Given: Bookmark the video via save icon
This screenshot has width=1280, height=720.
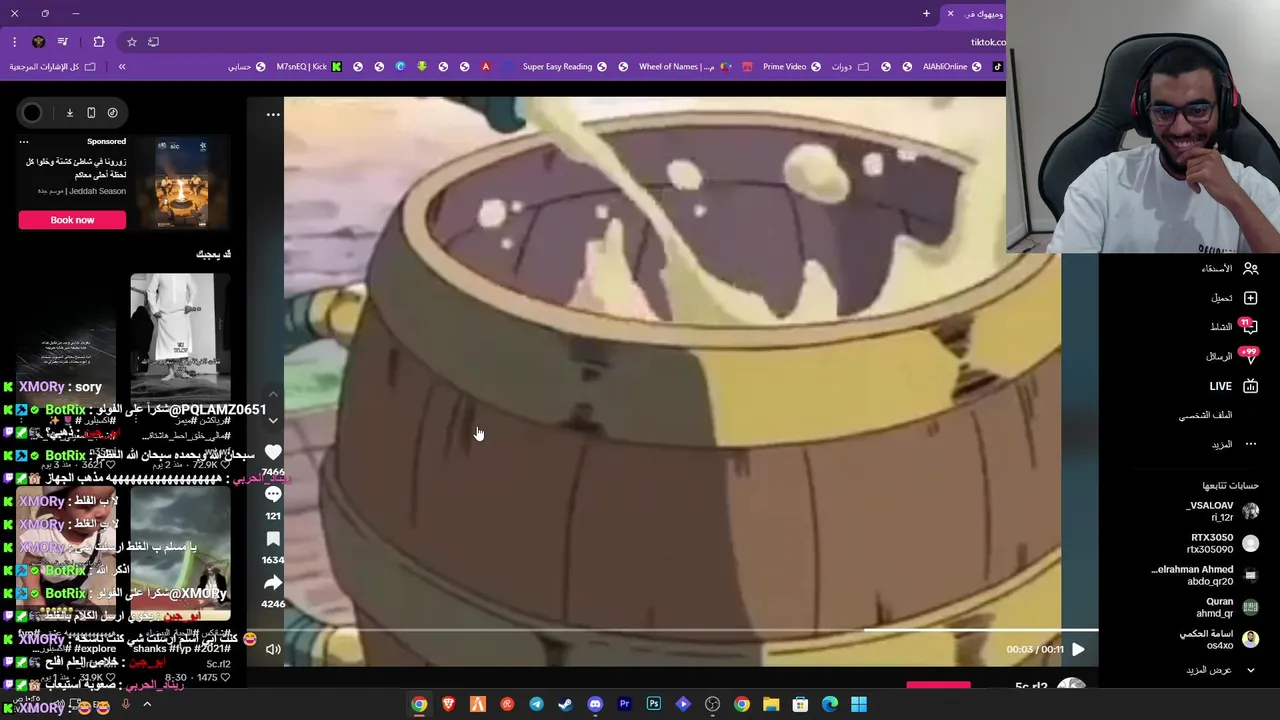Looking at the screenshot, I should [273, 539].
